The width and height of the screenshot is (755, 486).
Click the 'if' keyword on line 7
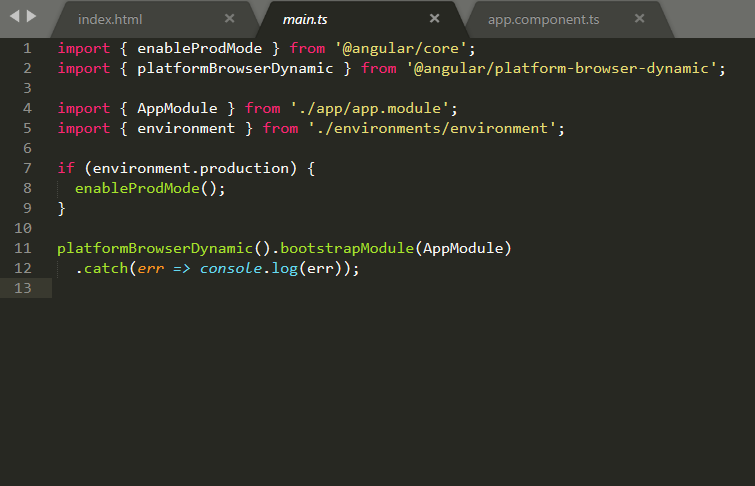pos(66,168)
